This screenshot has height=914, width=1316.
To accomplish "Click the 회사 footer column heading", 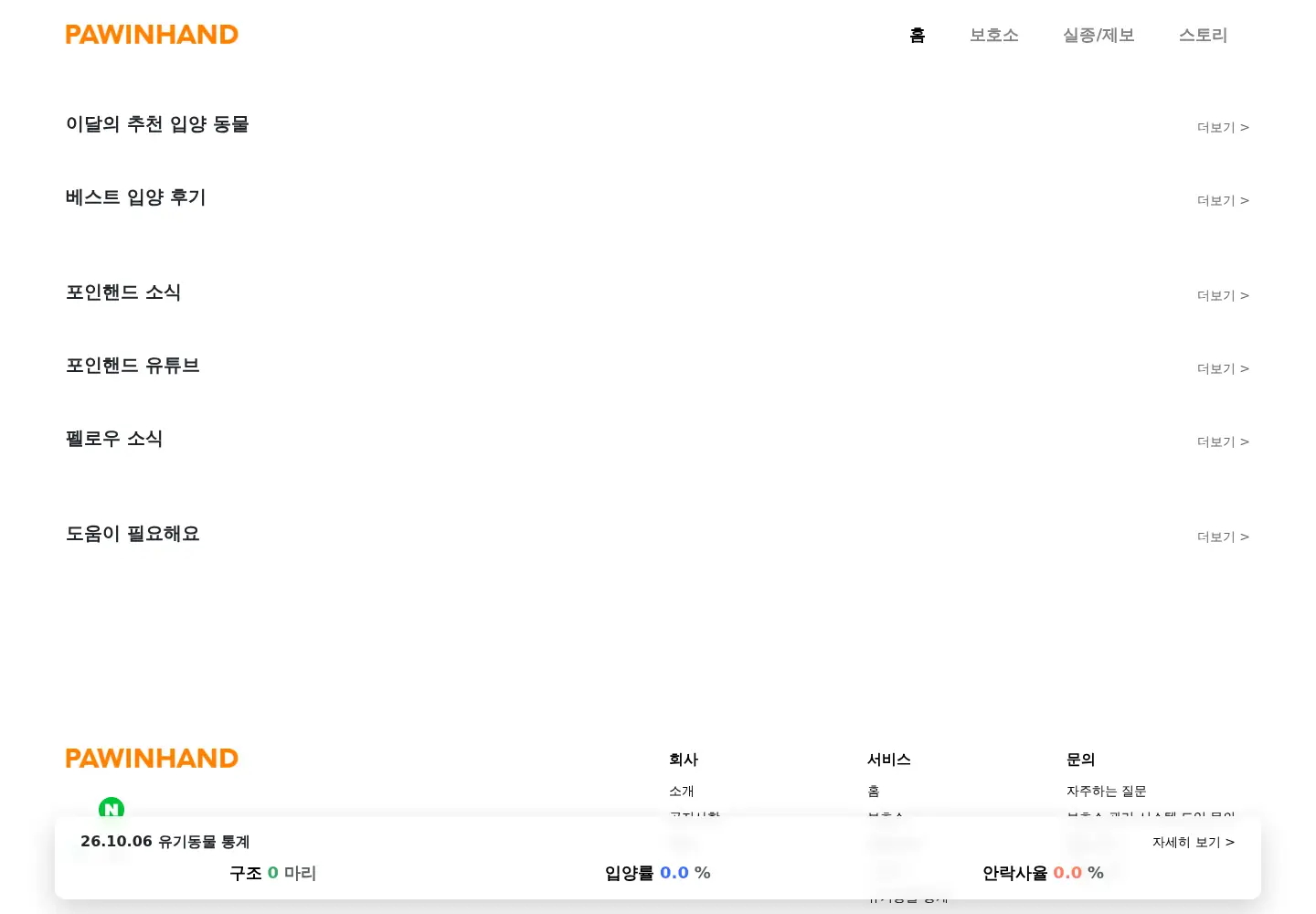I will pyautogui.click(x=684, y=760).
